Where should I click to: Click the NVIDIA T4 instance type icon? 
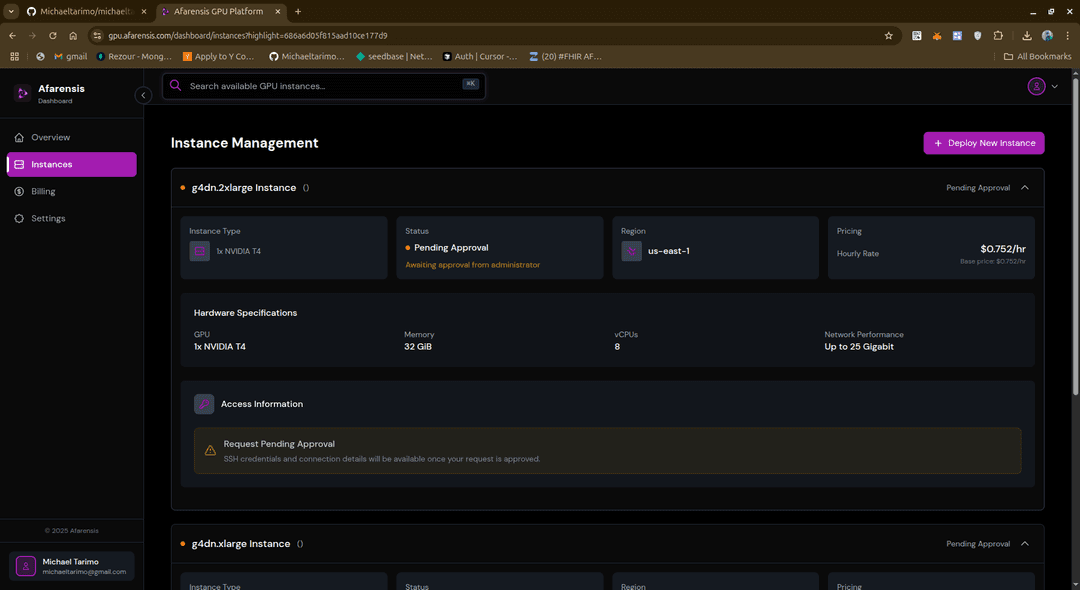click(x=199, y=250)
